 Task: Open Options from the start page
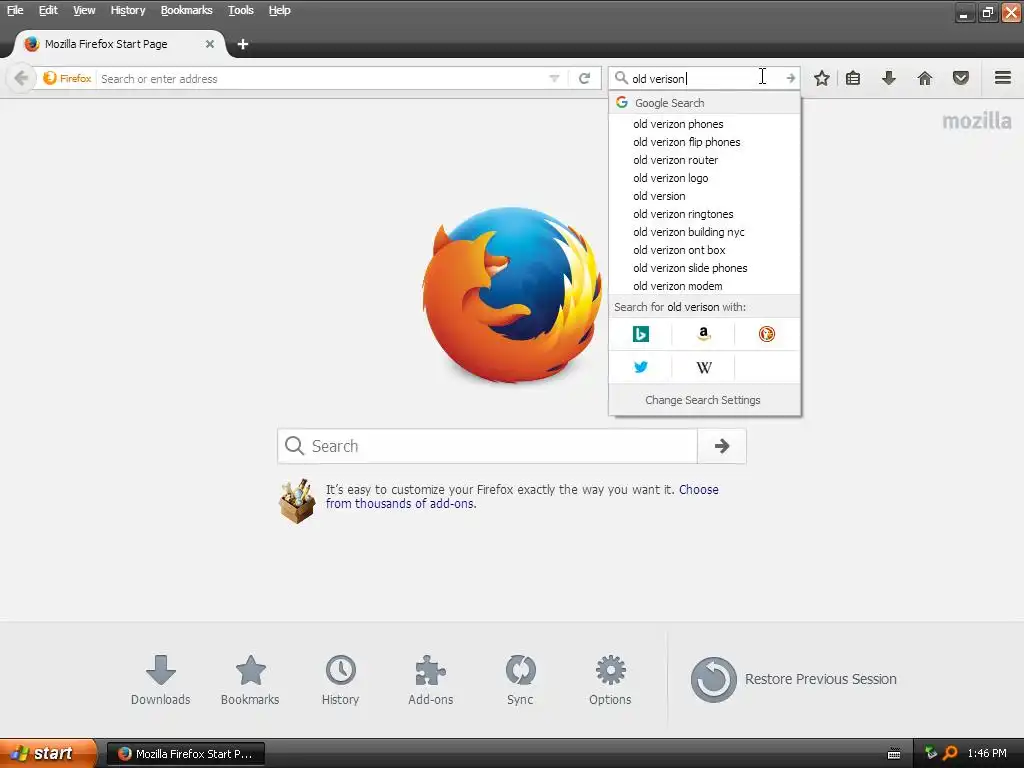coord(610,680)
